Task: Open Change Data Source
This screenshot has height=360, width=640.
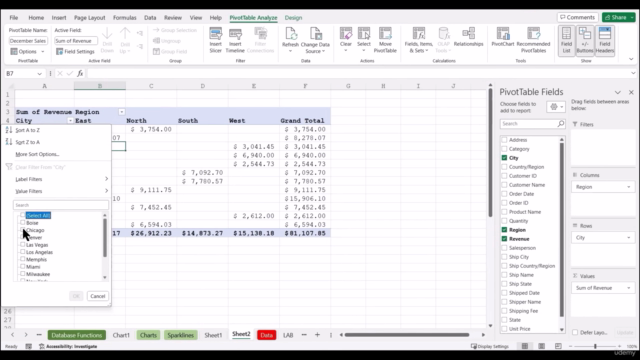Action: tap(315, 40)
